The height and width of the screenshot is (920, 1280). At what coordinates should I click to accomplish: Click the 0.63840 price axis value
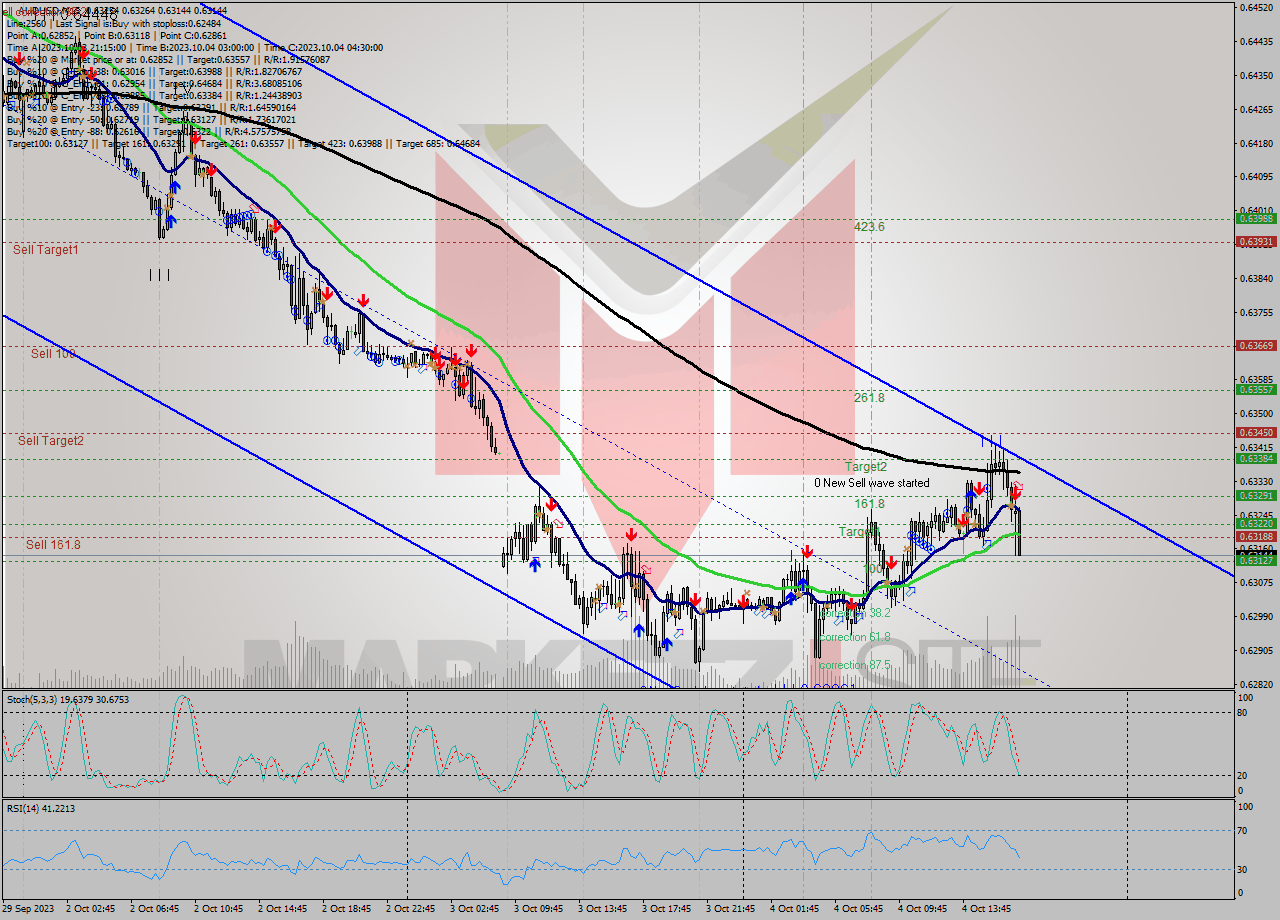point(1256,279)
